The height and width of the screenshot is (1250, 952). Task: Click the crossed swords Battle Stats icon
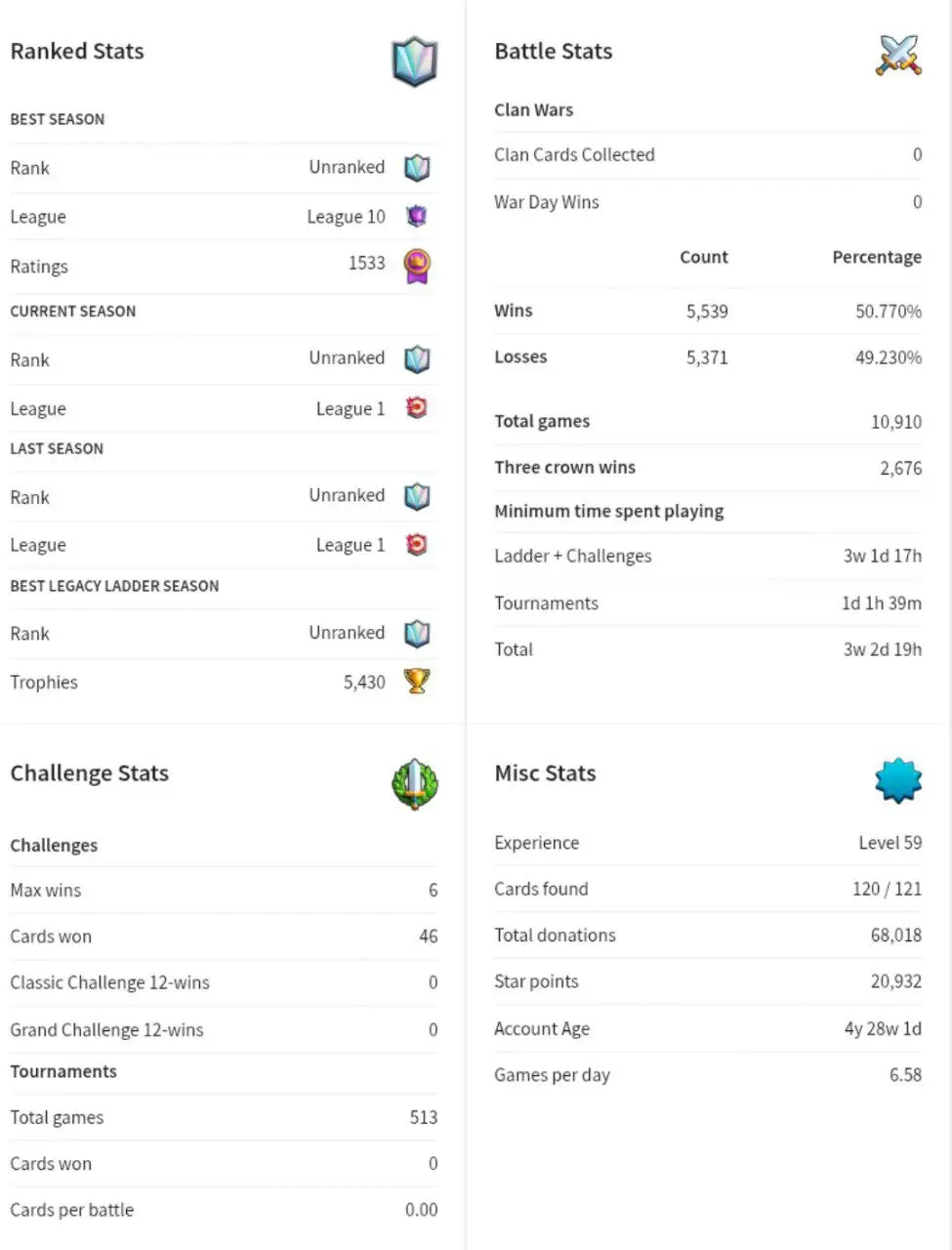point(899,52)
